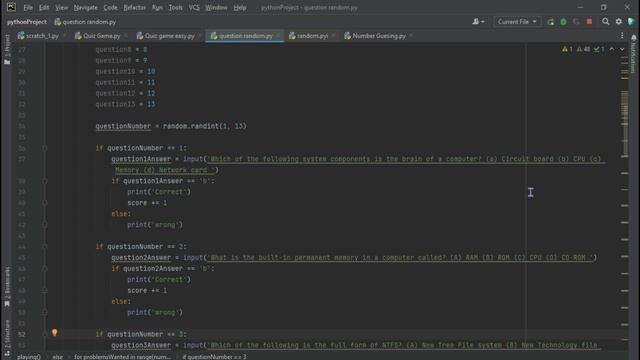Image resolution: width=640 pixels, height=360 pixels.
Task: Click the "print('wrong')" line under question2Answer
Action: point(155,312)
